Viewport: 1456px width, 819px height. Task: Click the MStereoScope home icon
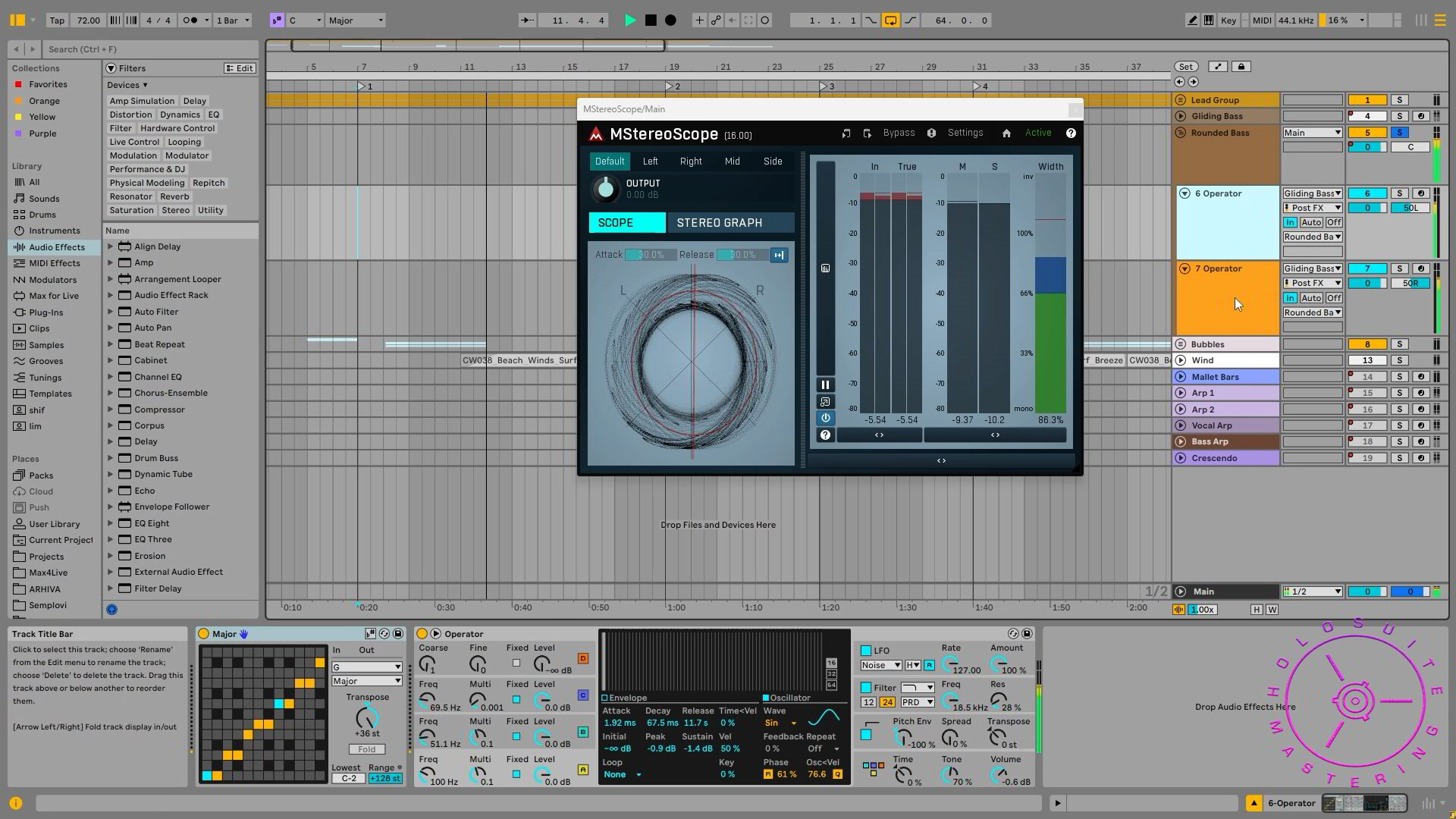tap(1006, 133)
